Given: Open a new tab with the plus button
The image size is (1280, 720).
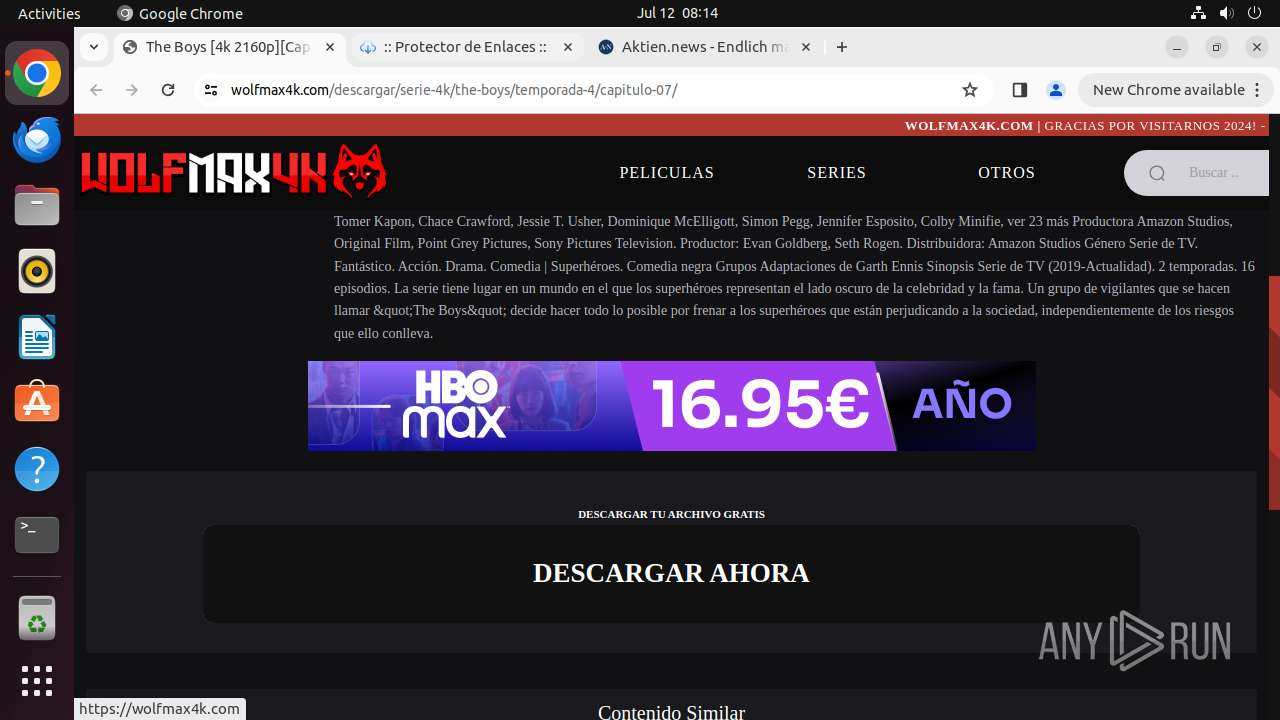Looking at the screenshot, I should point(842,47).
